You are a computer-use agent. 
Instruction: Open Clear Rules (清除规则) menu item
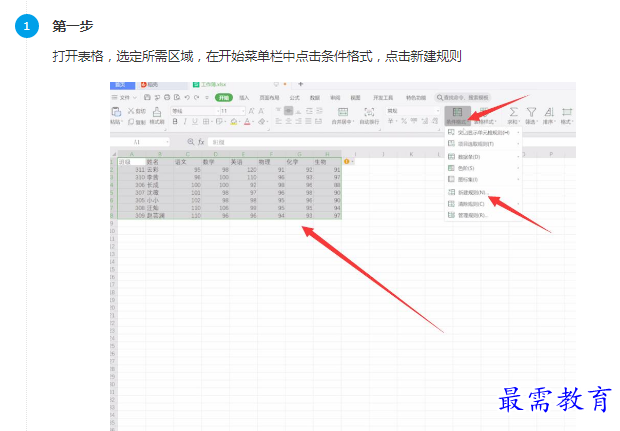click(x=483, y=204)
